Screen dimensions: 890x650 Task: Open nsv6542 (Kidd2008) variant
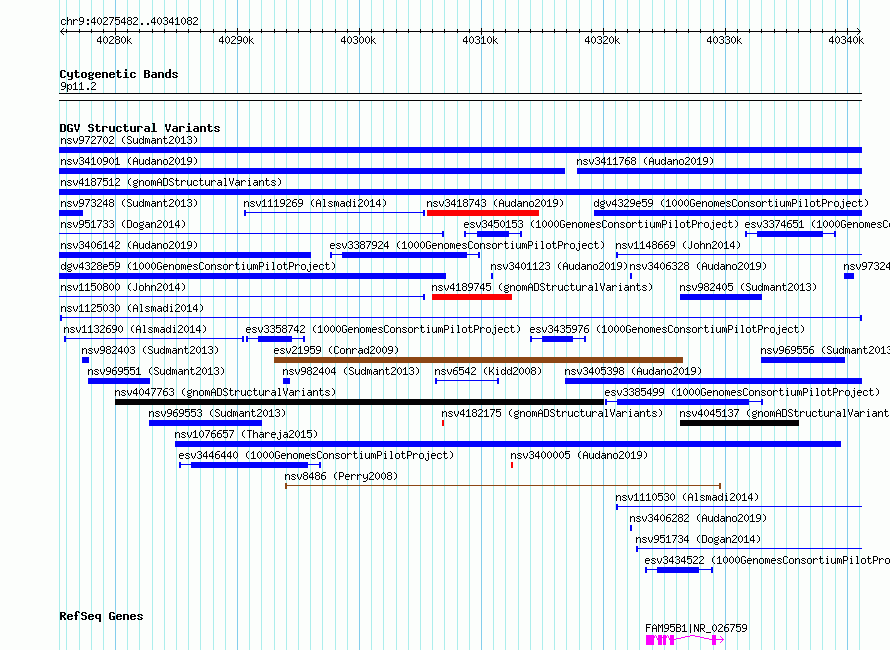467,381
